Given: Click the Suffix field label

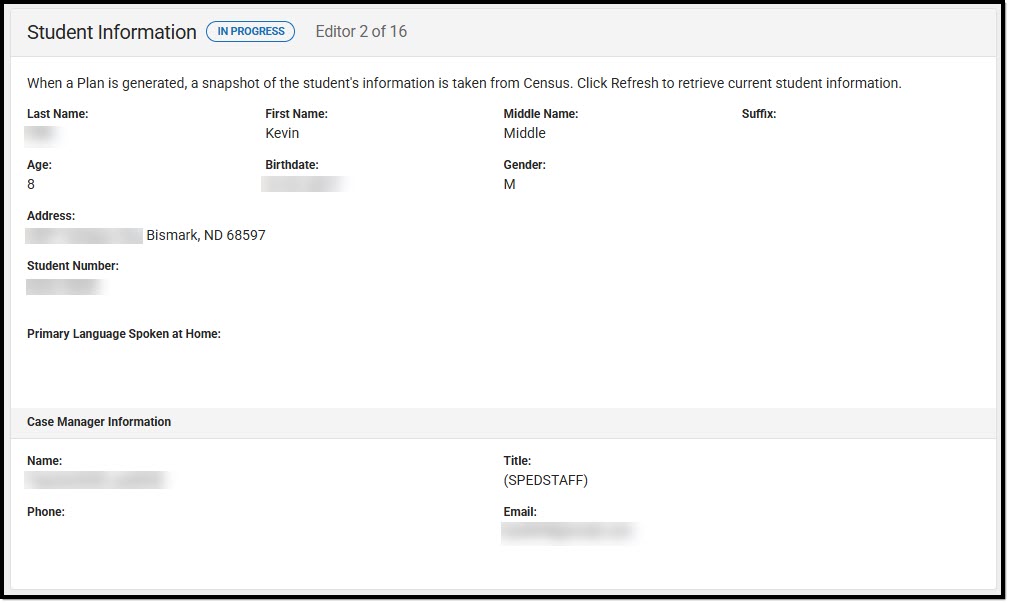Looking at the screenshot, I should tap(759, 113).
